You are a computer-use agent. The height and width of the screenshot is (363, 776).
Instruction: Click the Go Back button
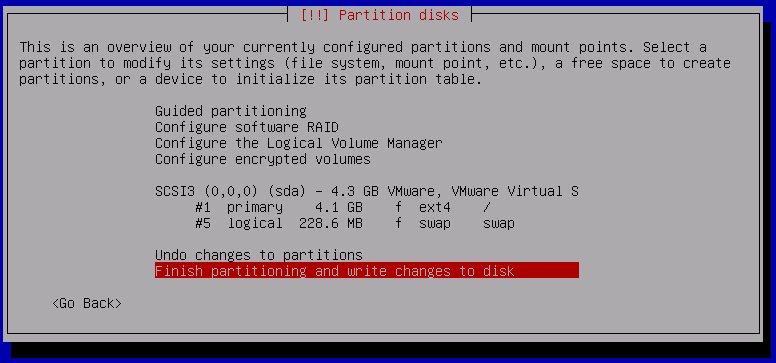87,303
